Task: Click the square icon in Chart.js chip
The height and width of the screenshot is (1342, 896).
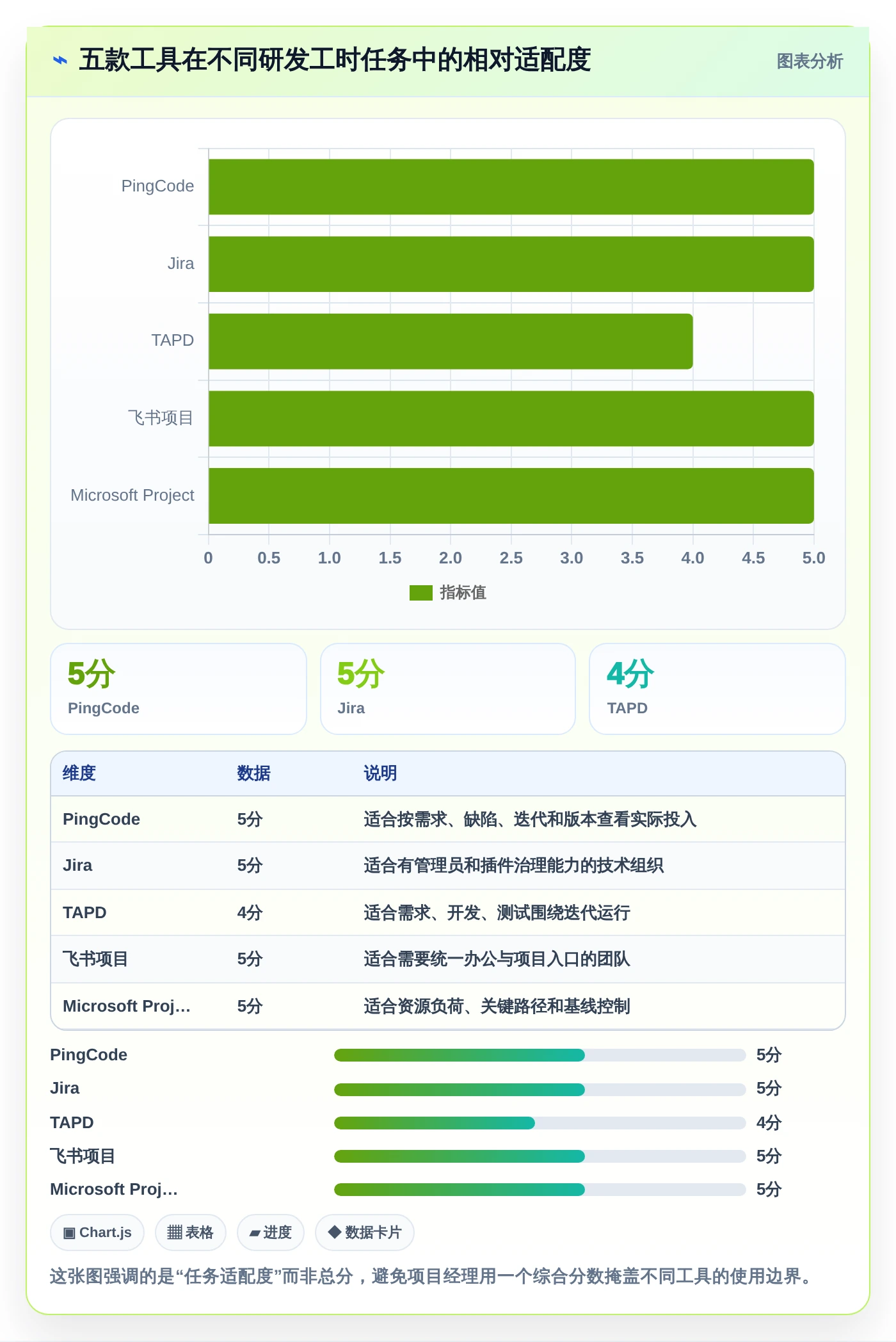Action: click(x=69, y=1233)
